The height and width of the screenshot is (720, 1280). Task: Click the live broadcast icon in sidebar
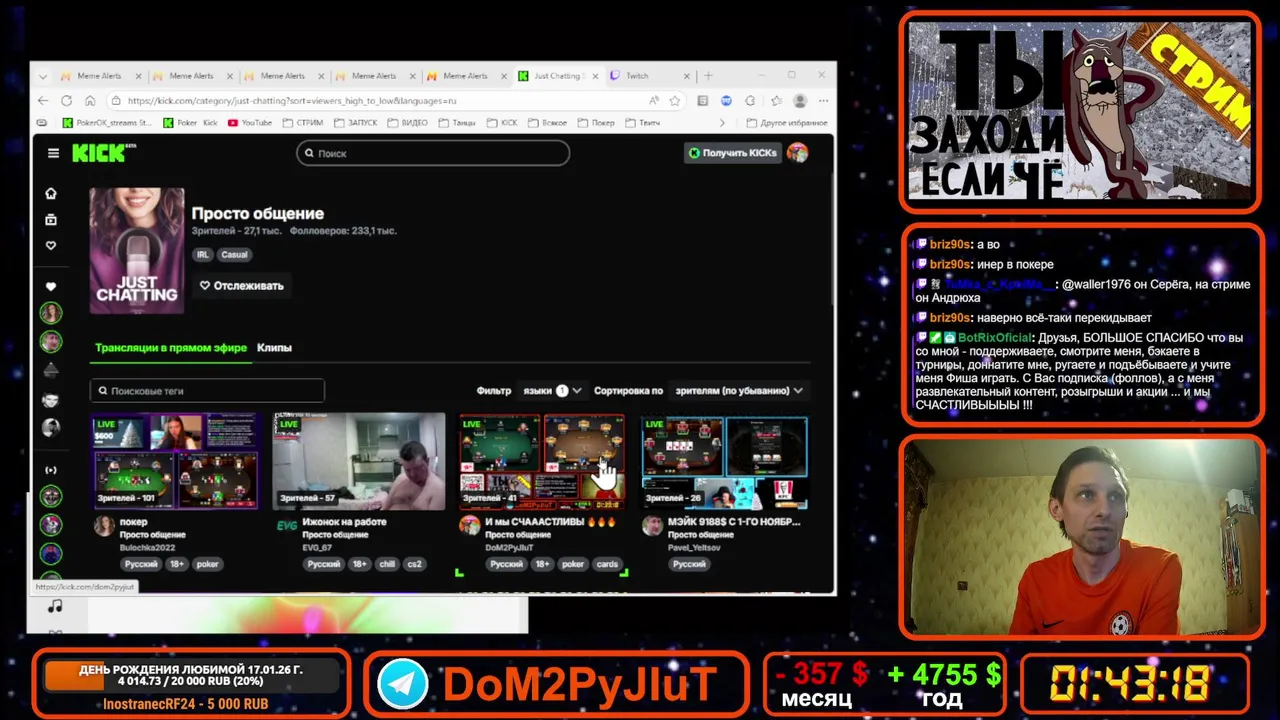click(x=51, y=470)
